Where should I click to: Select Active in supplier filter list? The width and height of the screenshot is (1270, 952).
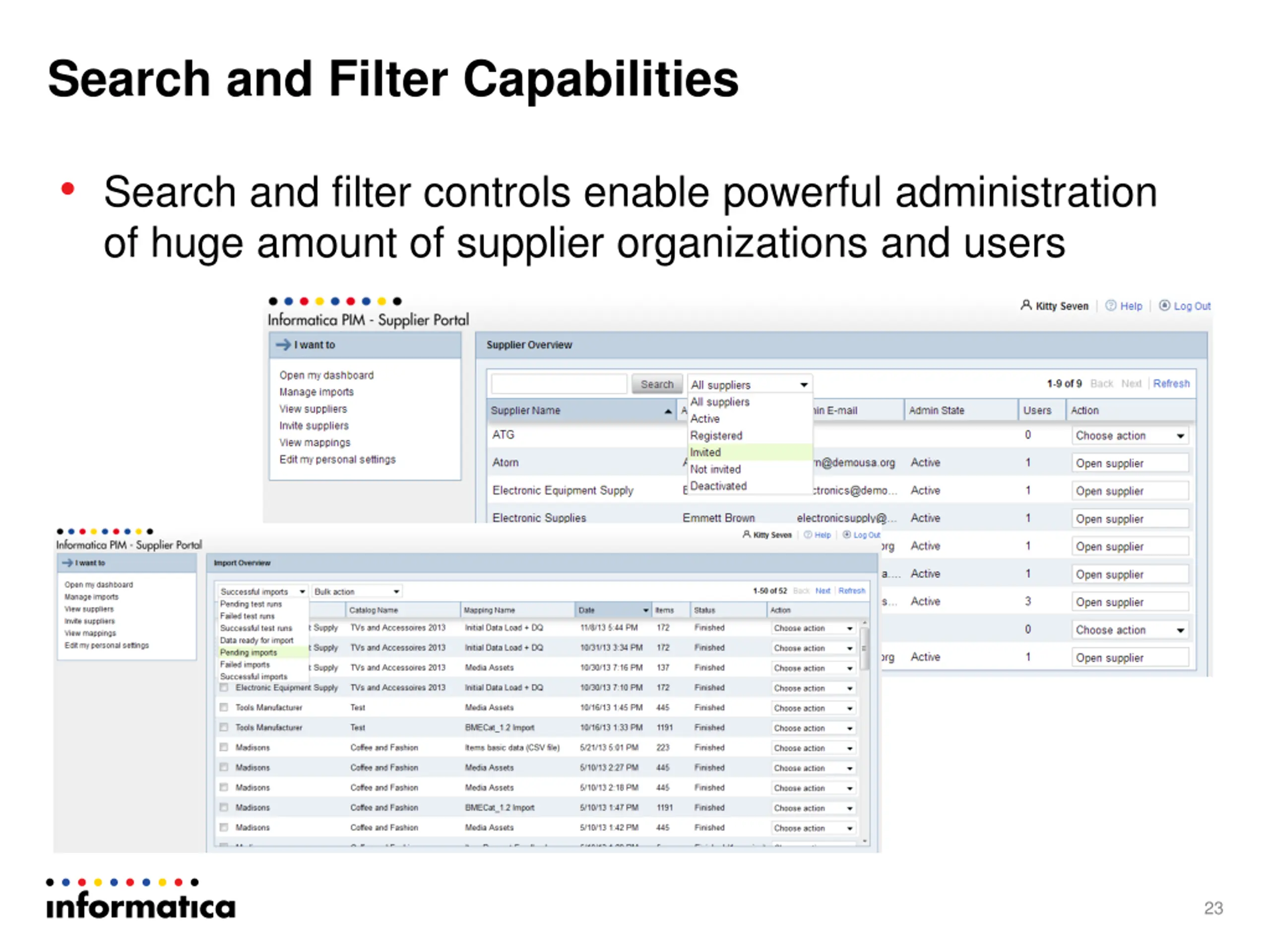[x=750, y=418]
